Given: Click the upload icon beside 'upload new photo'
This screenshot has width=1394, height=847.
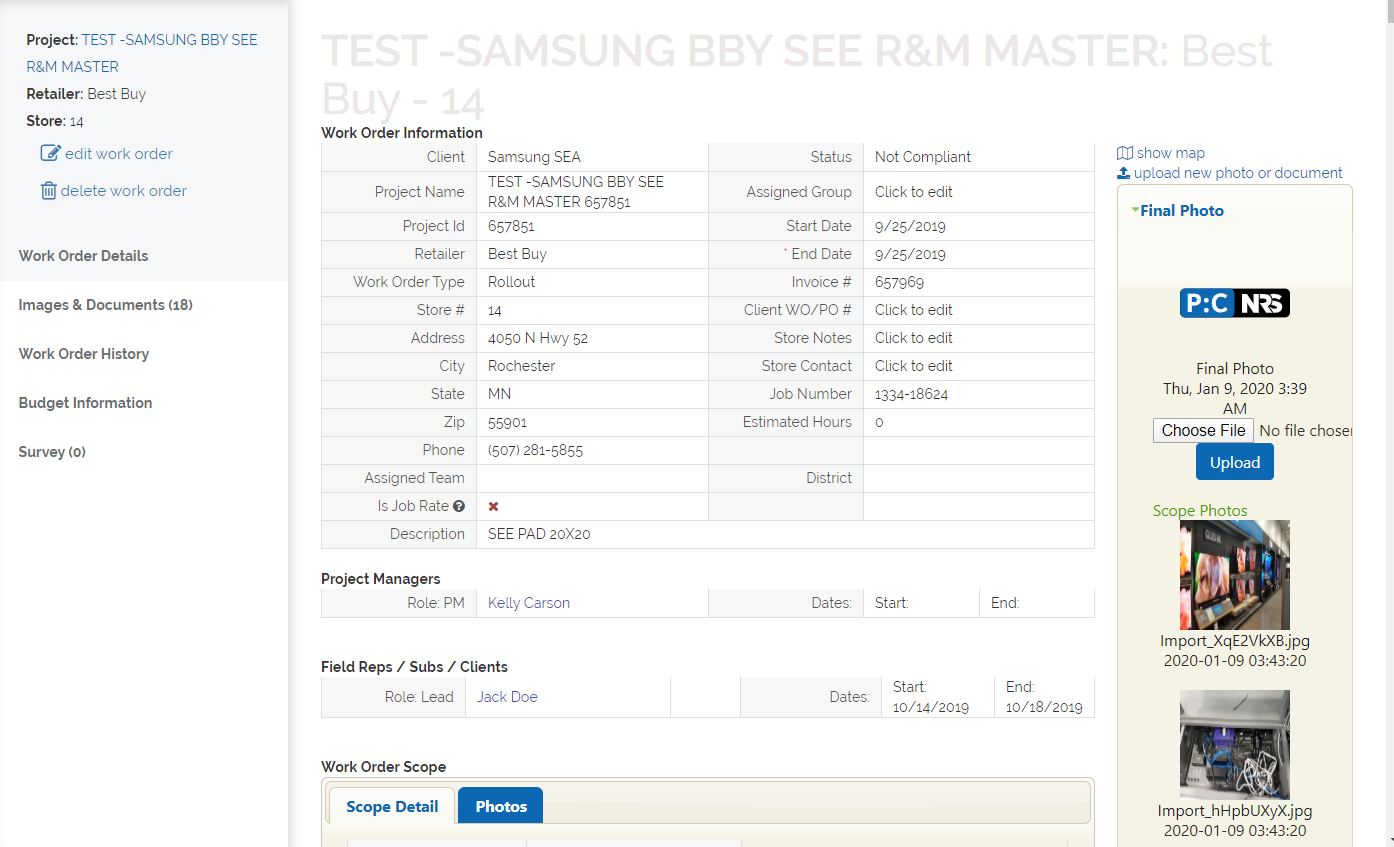Looking at the screenshot, I should click(1124, 173).
